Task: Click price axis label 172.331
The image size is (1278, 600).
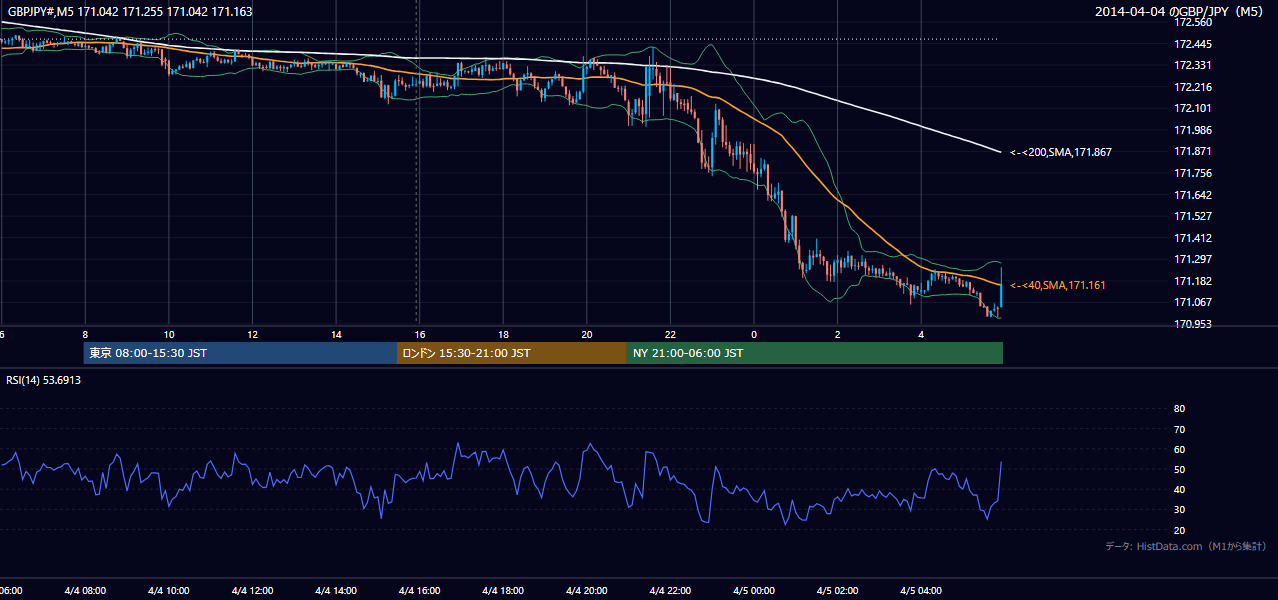Action: click(x=1192, y=65)
